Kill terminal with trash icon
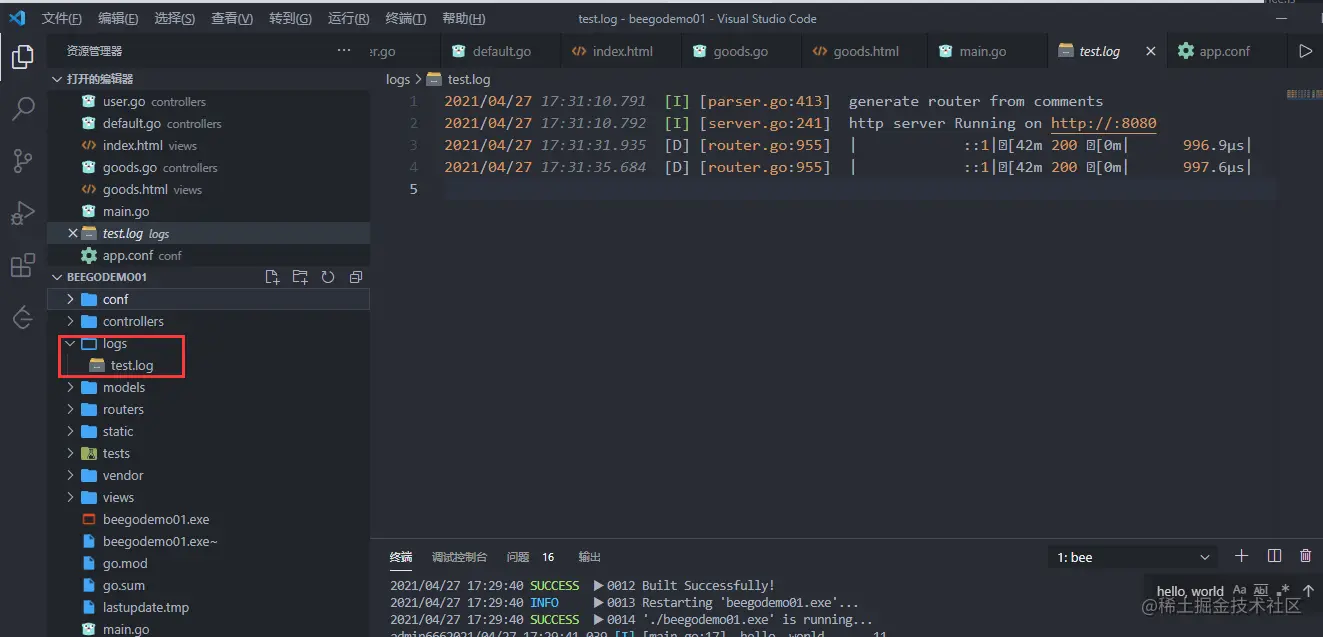Screen dimensions: 1323x637 pos(1305,556)
